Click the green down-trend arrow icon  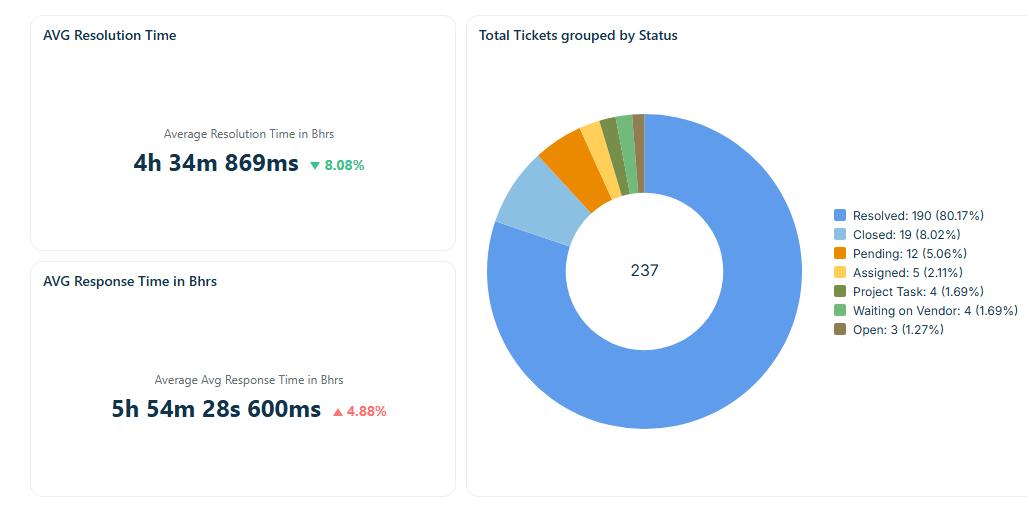tap(315, 166)
